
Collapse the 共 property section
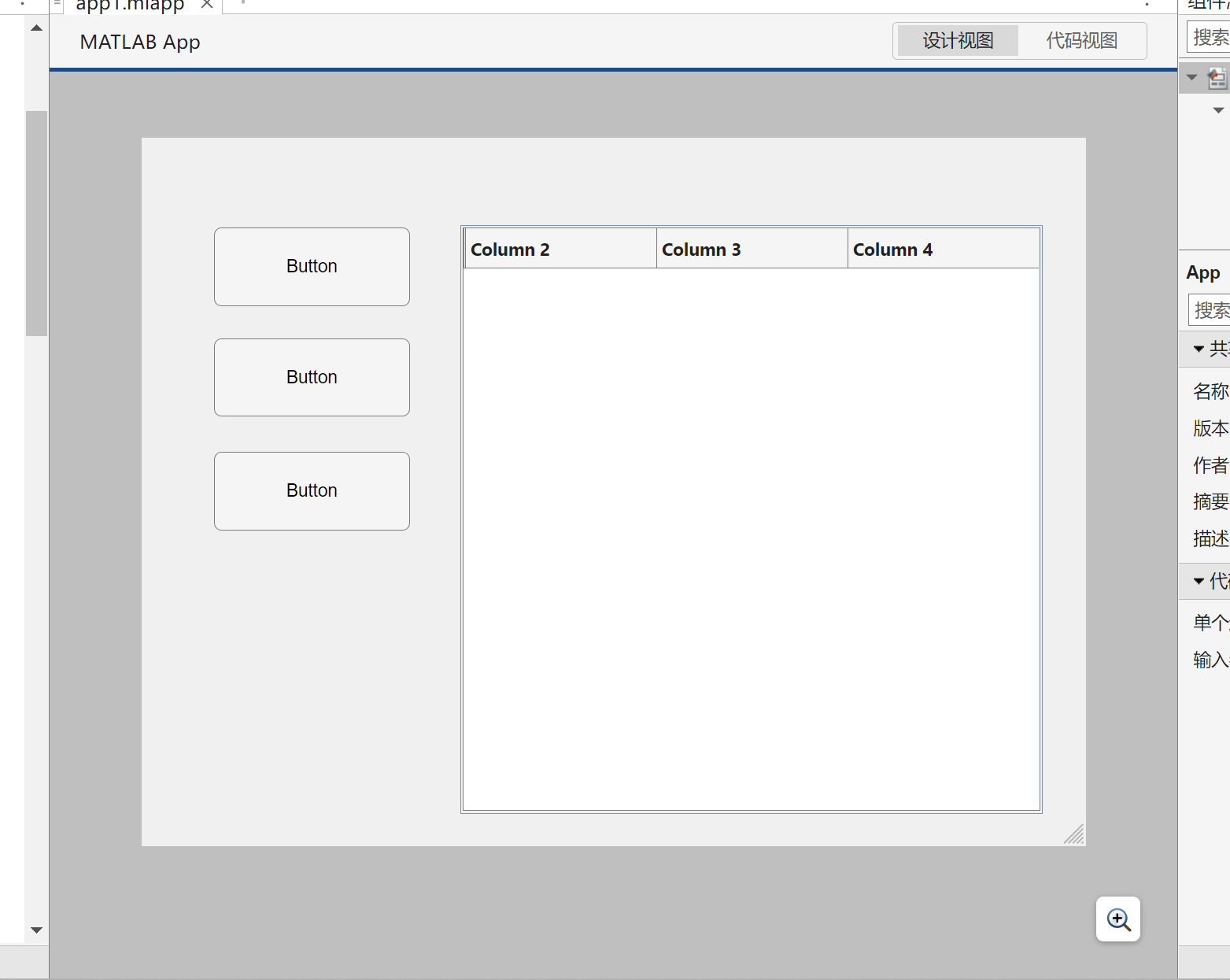(1199, 349)
